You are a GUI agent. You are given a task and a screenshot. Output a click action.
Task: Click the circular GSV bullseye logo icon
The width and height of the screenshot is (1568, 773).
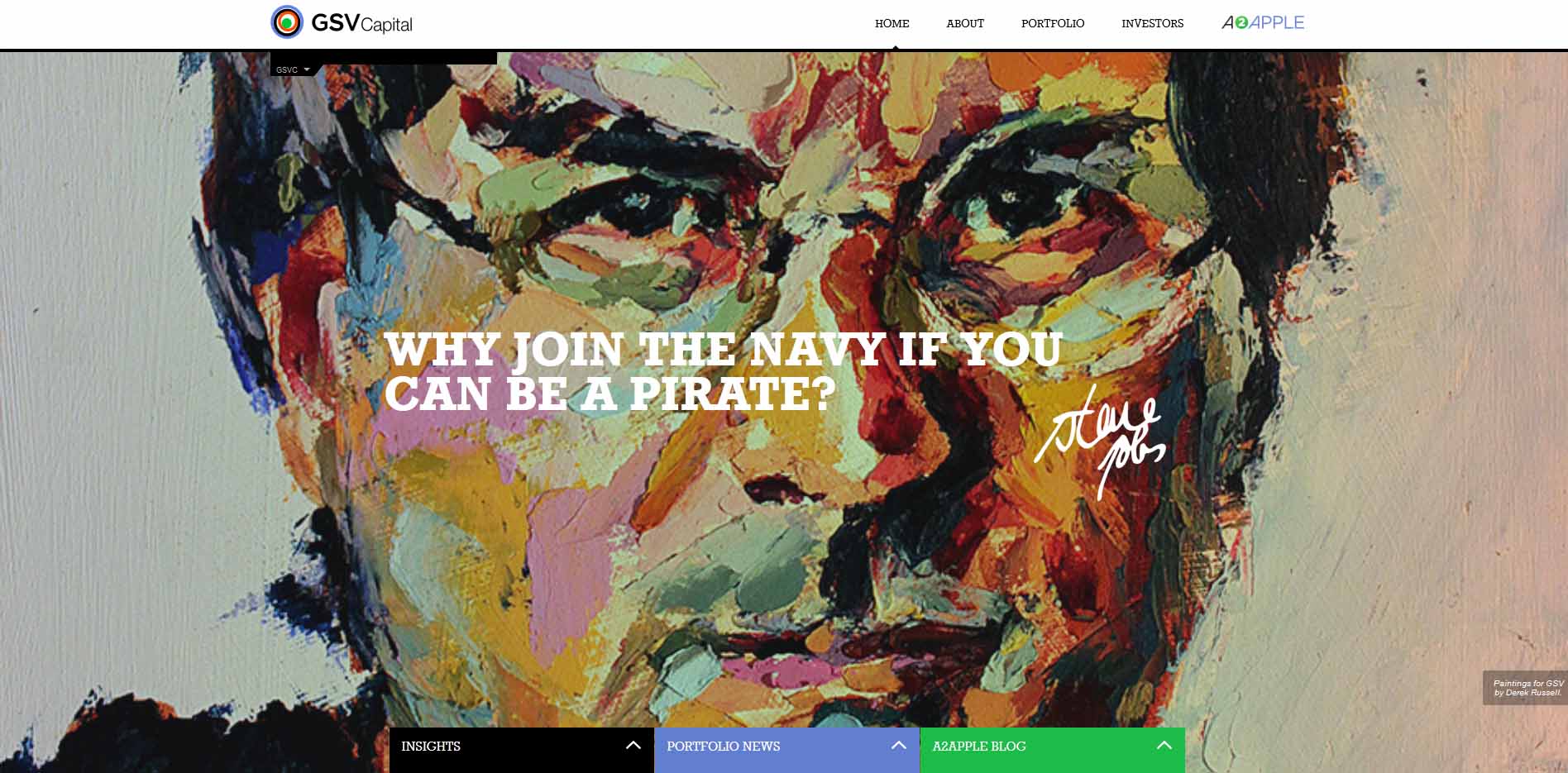coord(287,22)
